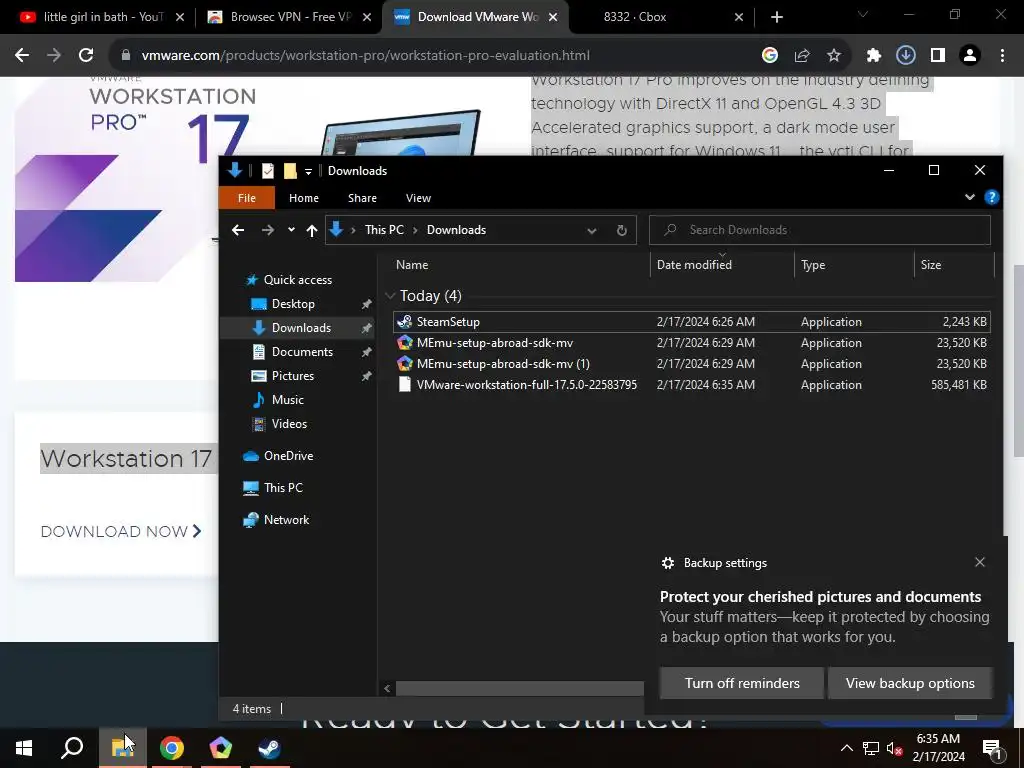Click DOWNLOAD NOW link on VMware page
The width and height of the screenshot is (1024, 768).
click(121, 532)
